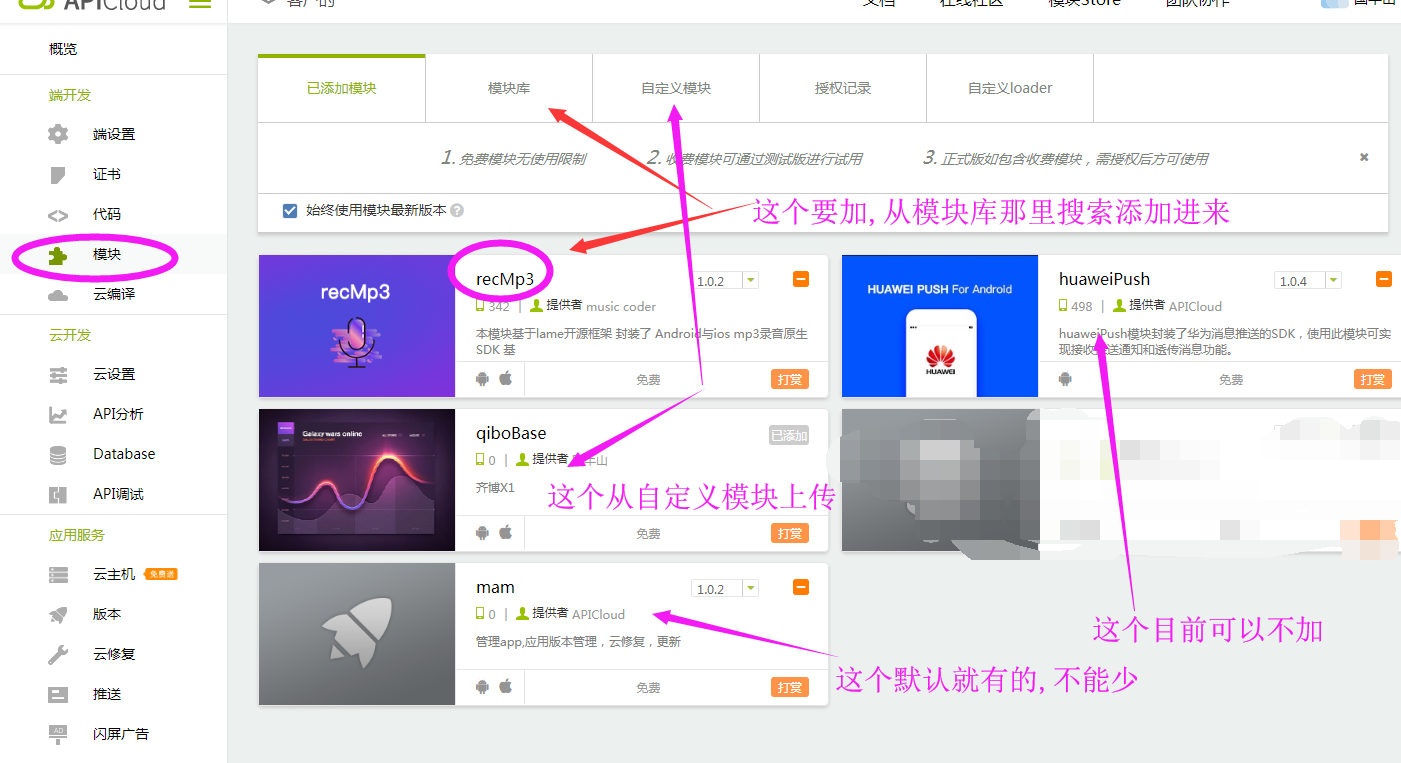Close the tips banner with X
This screenshot has width=1401, height=763.
pyautogui.click(x=1364, y=157)
